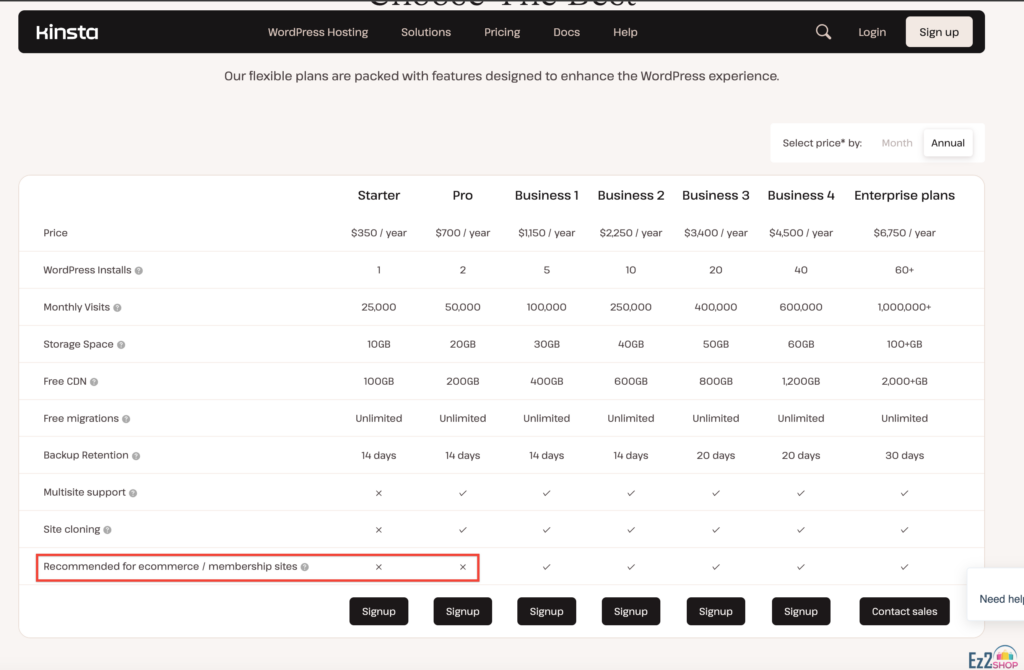Click the Login link
Screen dimensions: 1024x670
tap(872, 32)
